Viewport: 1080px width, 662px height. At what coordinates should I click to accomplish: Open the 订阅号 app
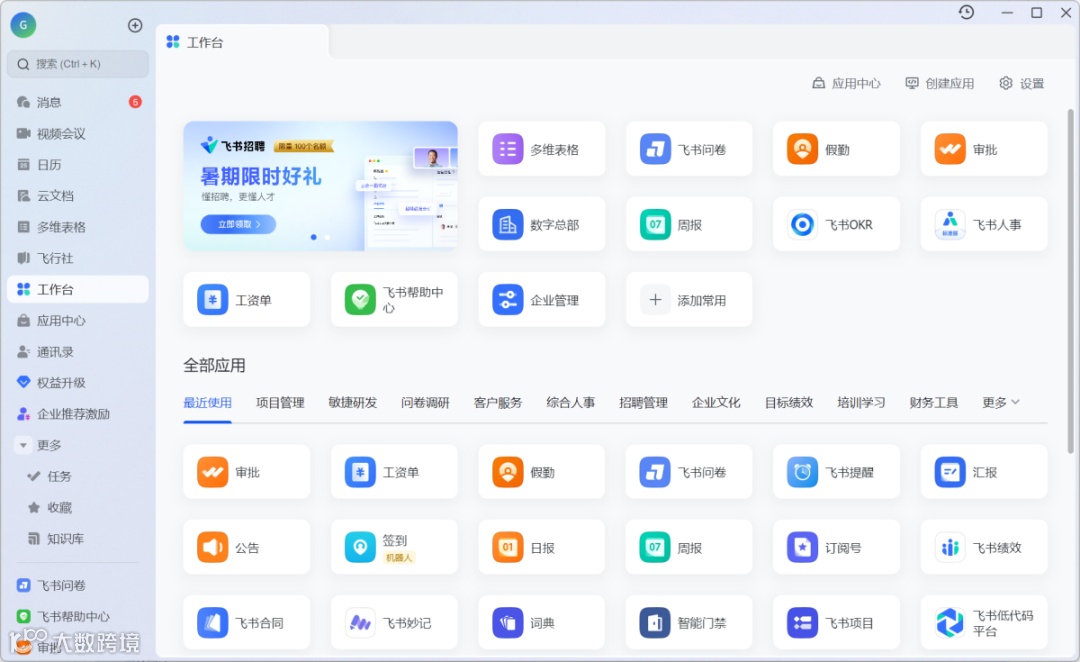tap(836, 548)
